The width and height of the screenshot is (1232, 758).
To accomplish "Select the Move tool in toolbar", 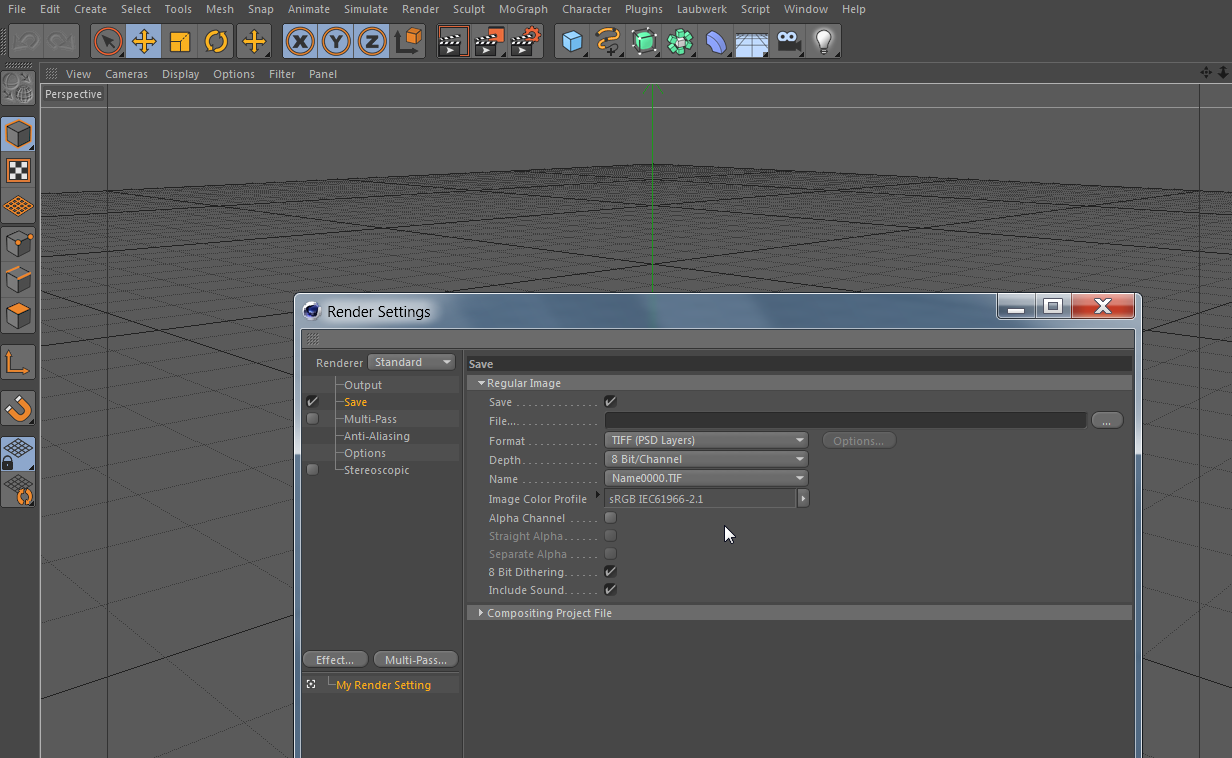I will (x=143, y=42).
